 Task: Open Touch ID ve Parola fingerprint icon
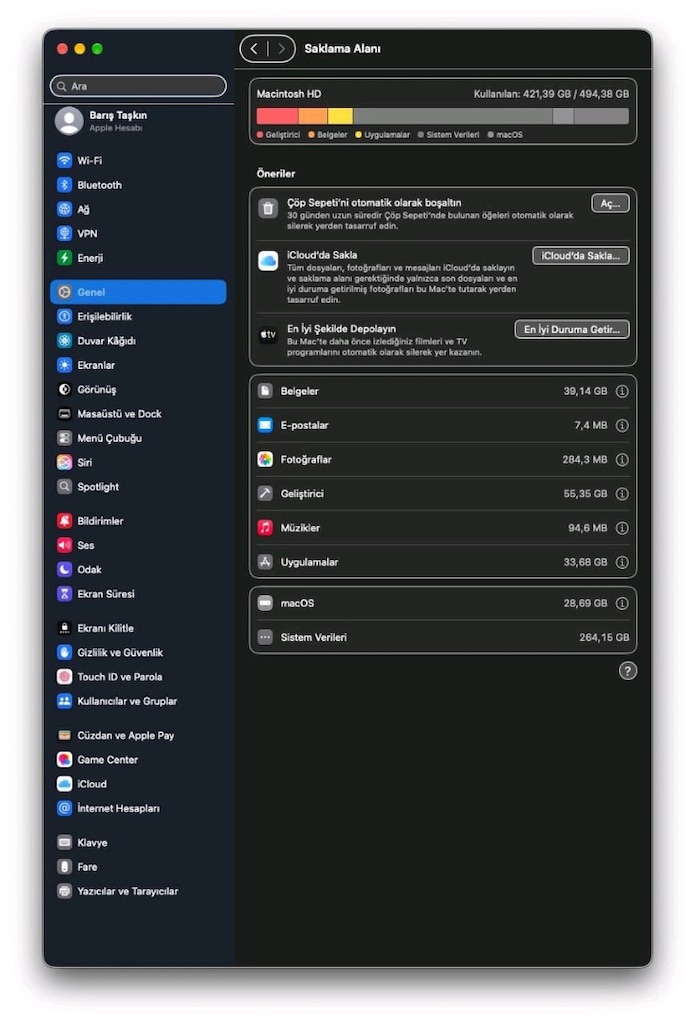[64, 677]
